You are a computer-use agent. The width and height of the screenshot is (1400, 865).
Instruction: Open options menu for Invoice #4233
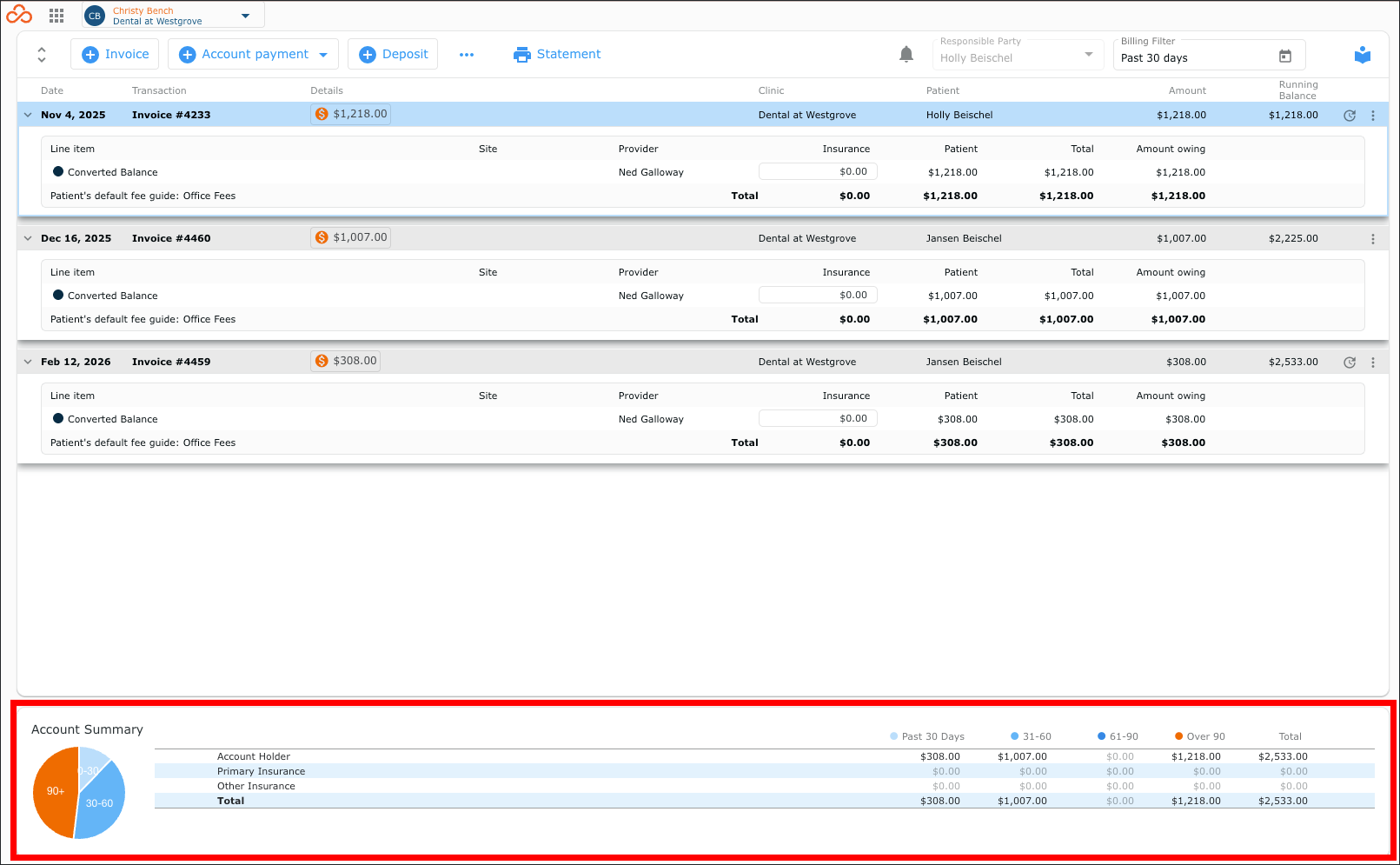(1373, 116)
